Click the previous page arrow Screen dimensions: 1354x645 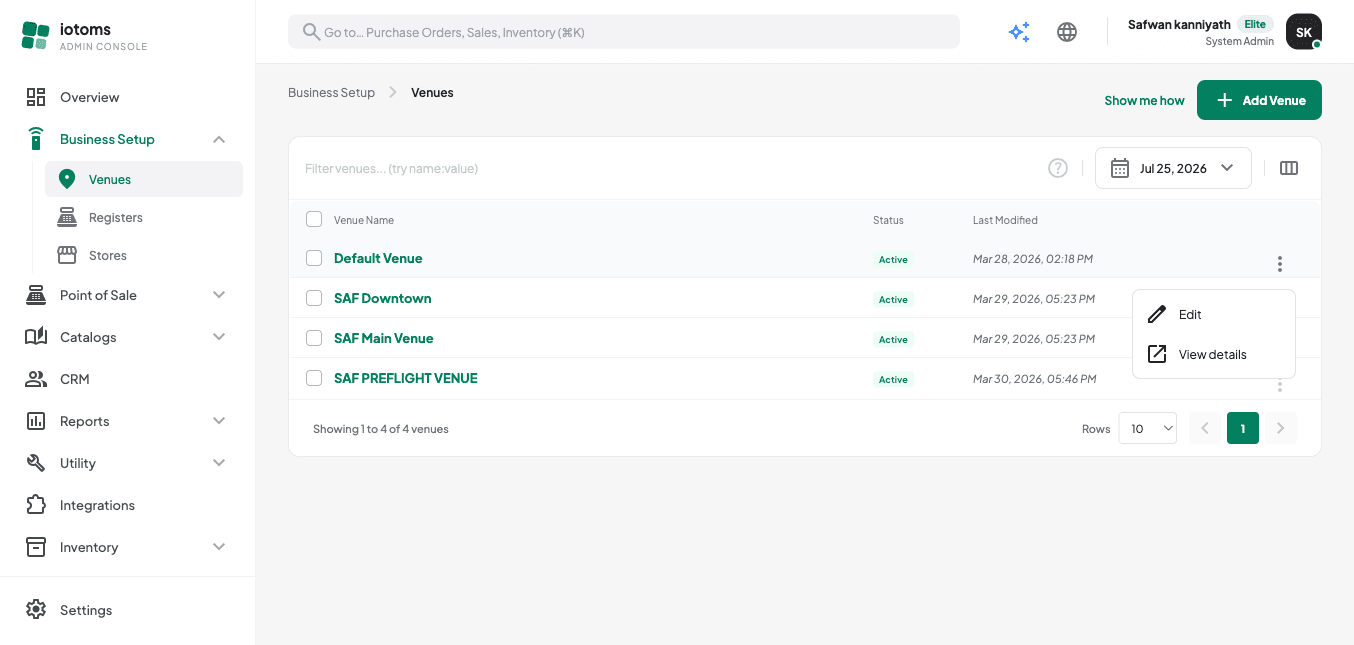click(1205, 428)
